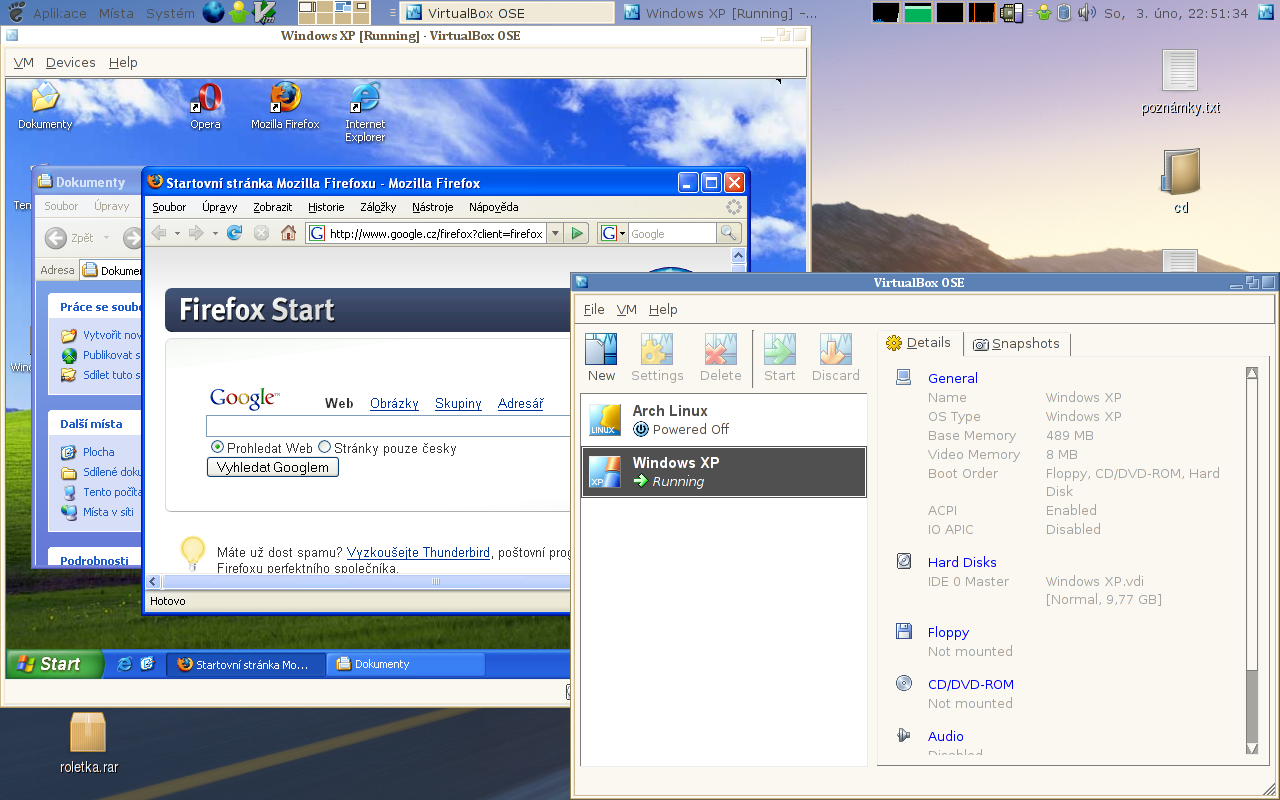Click Firefox Back arrow button
This screenshot has height=800, width=1280.
159,233
